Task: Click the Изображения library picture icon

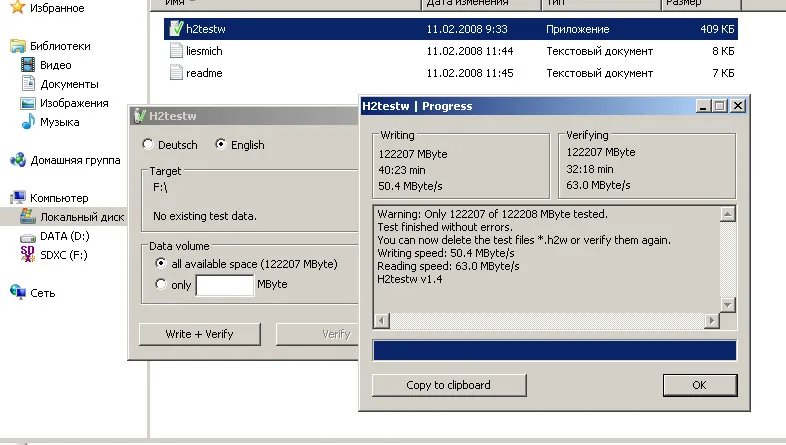Action: tap(28, 103)
